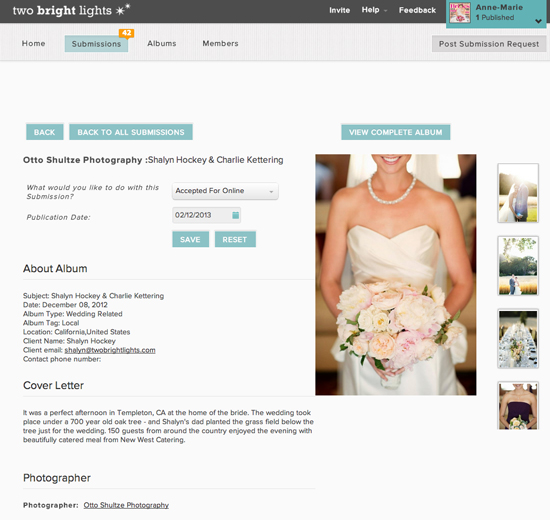This screenshot has height=520, width=550.
Task: Go to the Albums tab
Action: 162,44
